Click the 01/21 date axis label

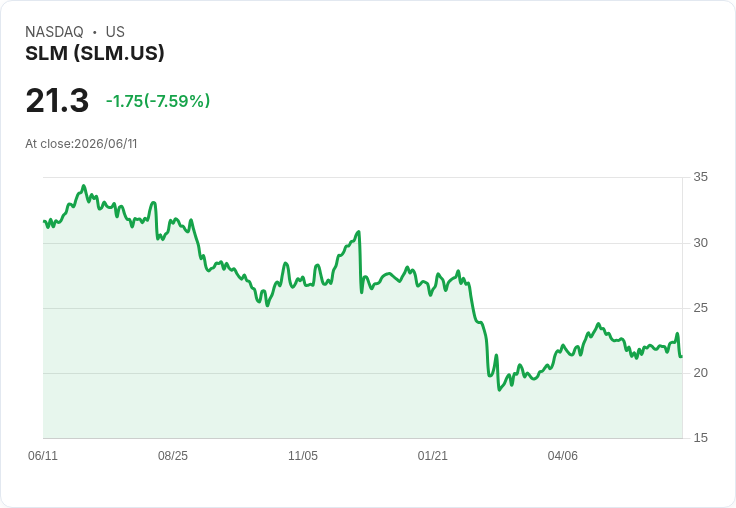433,455
